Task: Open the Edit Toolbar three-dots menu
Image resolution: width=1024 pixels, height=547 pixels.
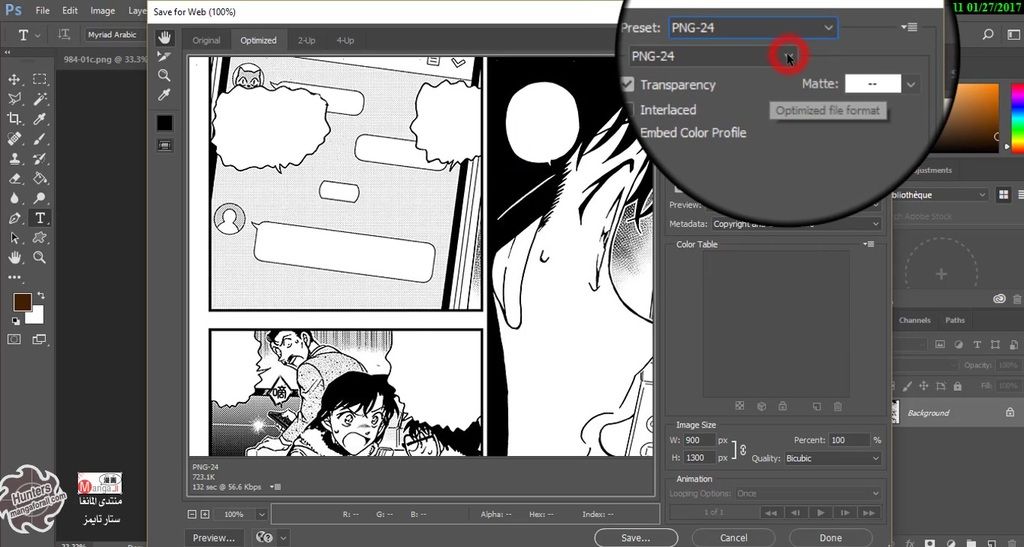Action: pos(14,277)
